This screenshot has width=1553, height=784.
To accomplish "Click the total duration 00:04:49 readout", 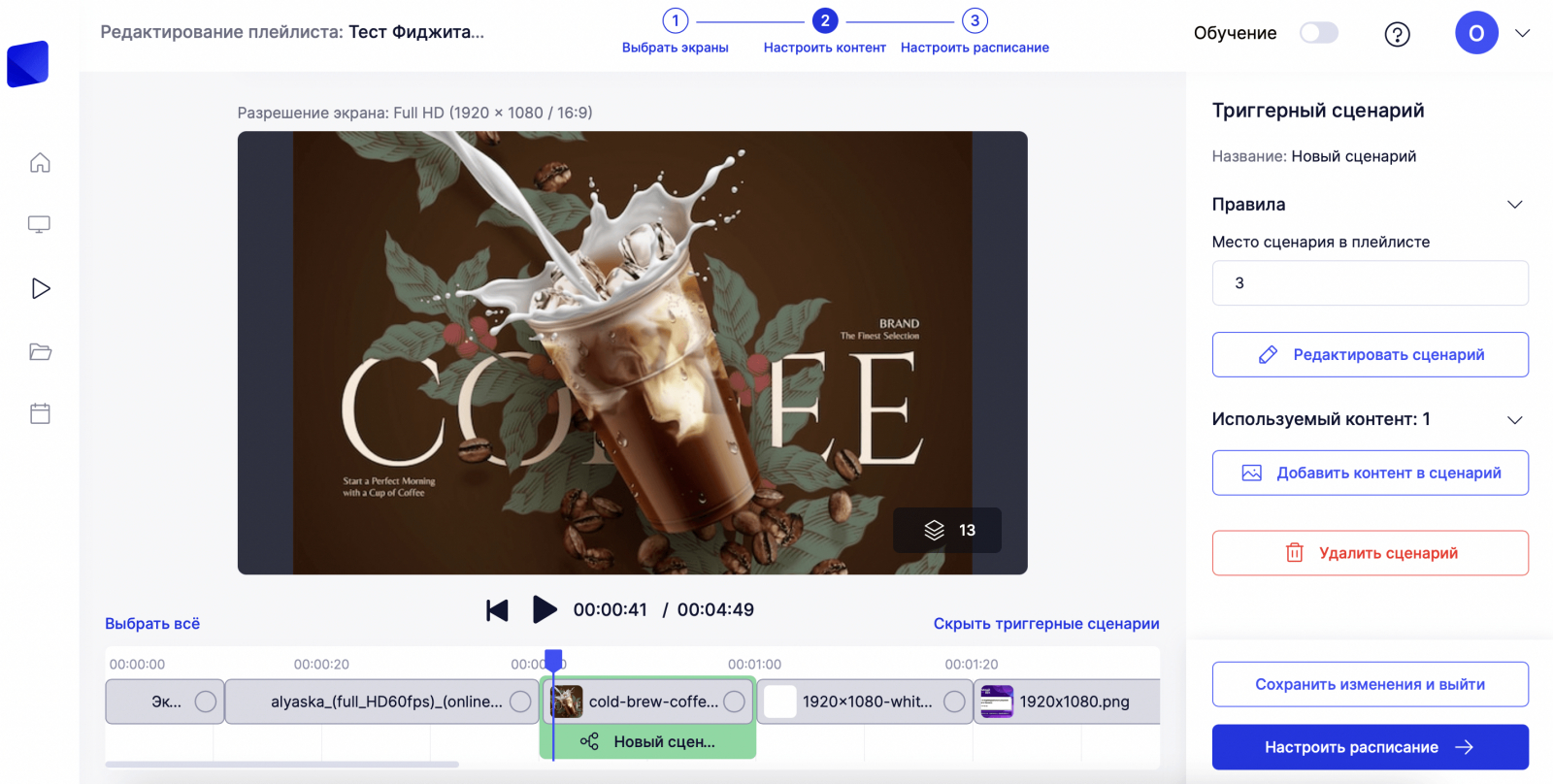I will point(715,610).
